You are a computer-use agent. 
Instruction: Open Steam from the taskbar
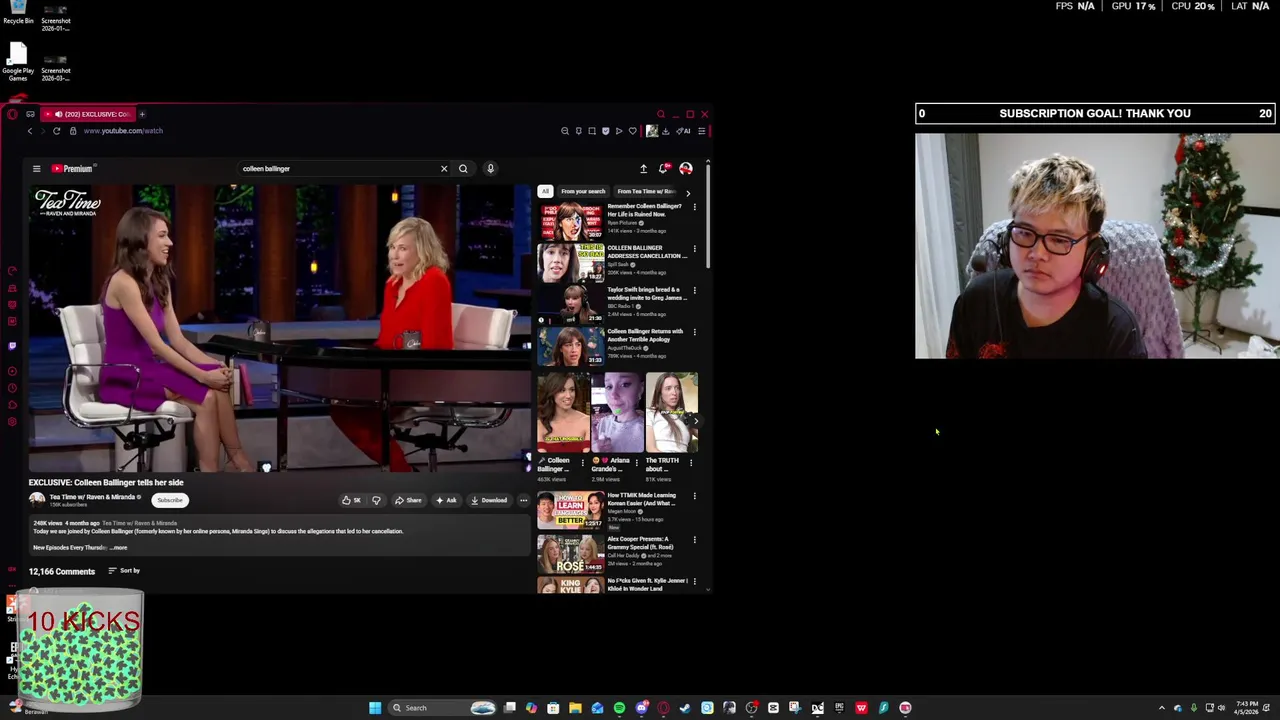(x=685, y=708)
